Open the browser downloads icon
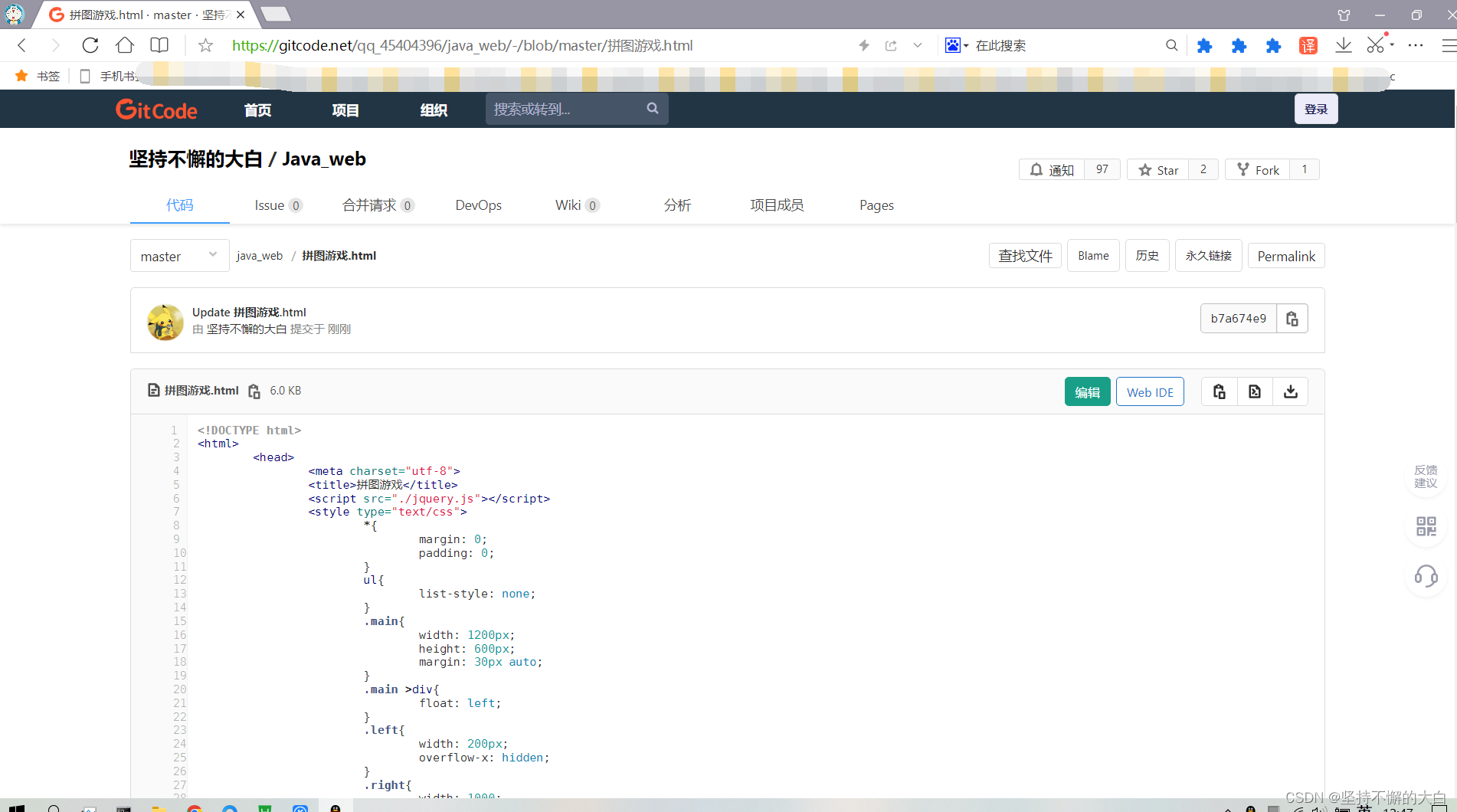 (1344, 45)
